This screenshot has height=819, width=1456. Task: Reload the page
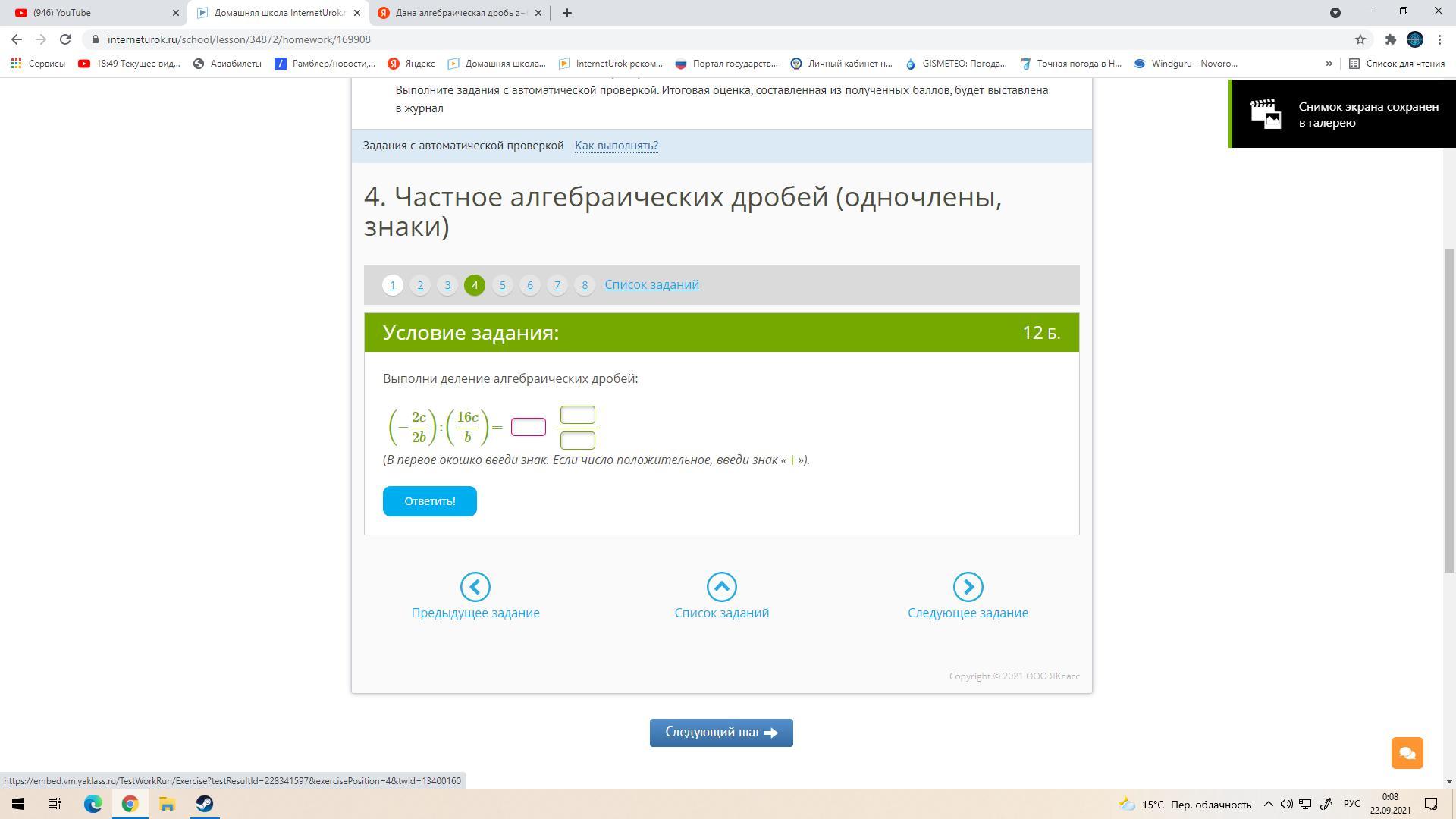[65, 39]
